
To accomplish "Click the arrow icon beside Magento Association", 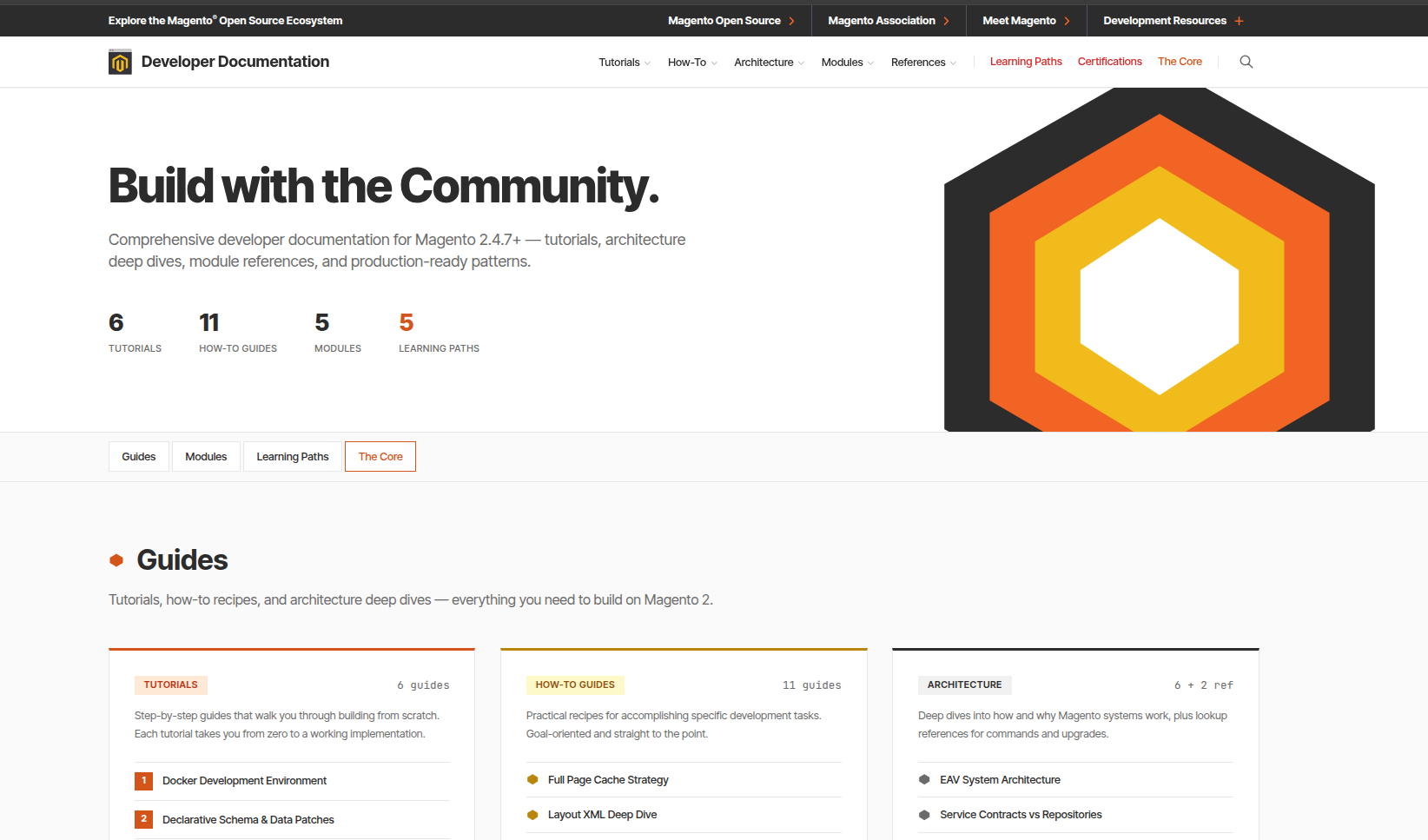I will point(947,20).
